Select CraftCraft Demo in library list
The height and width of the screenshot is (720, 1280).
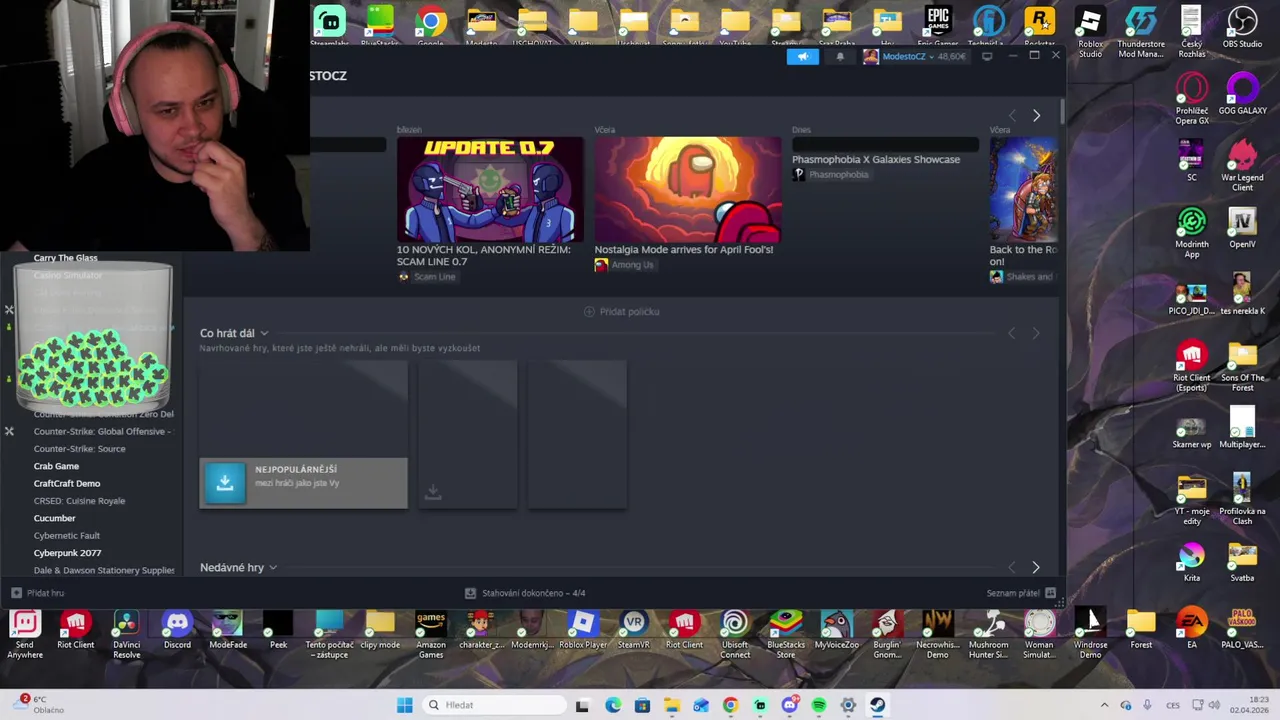67,483
